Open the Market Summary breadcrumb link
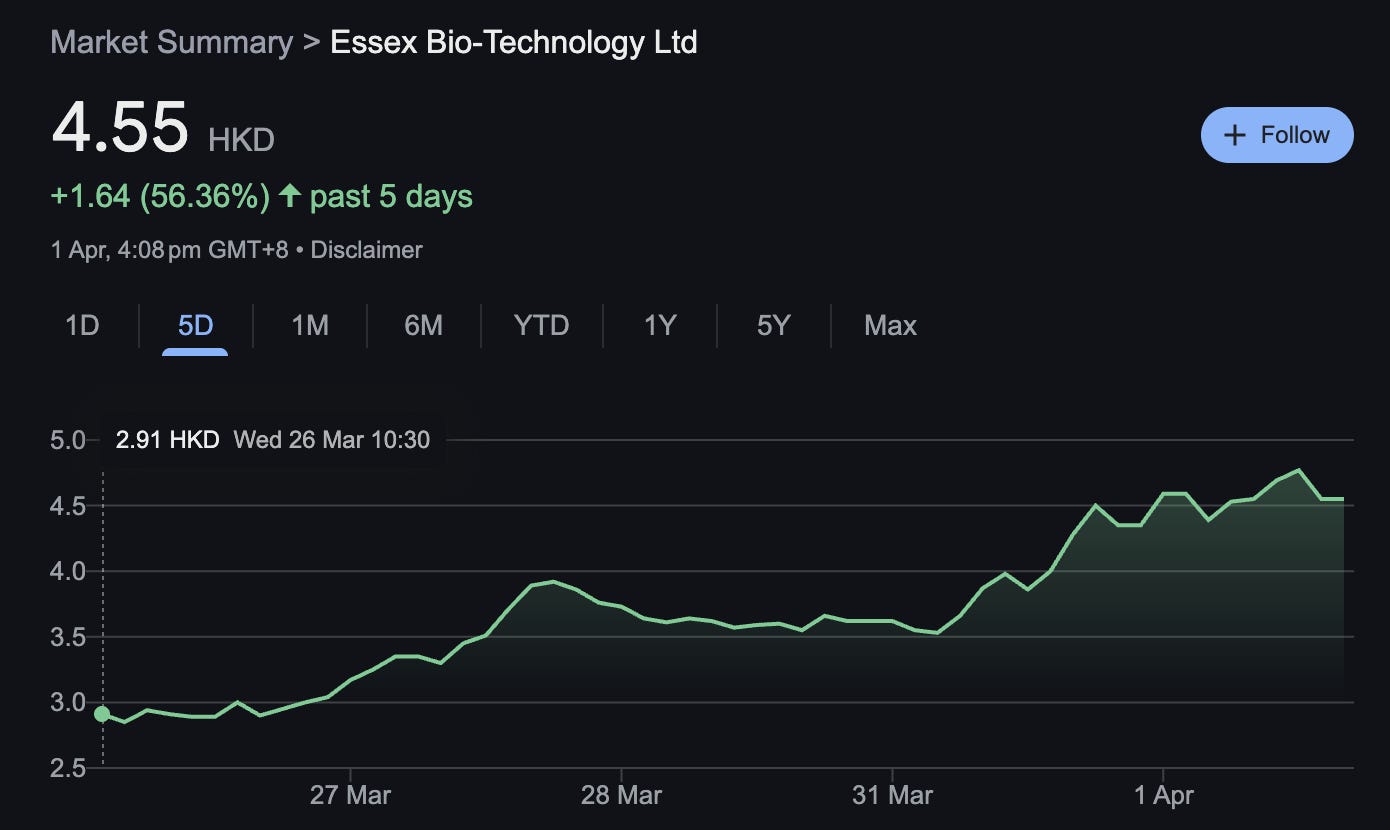 [x=171, y=43]
